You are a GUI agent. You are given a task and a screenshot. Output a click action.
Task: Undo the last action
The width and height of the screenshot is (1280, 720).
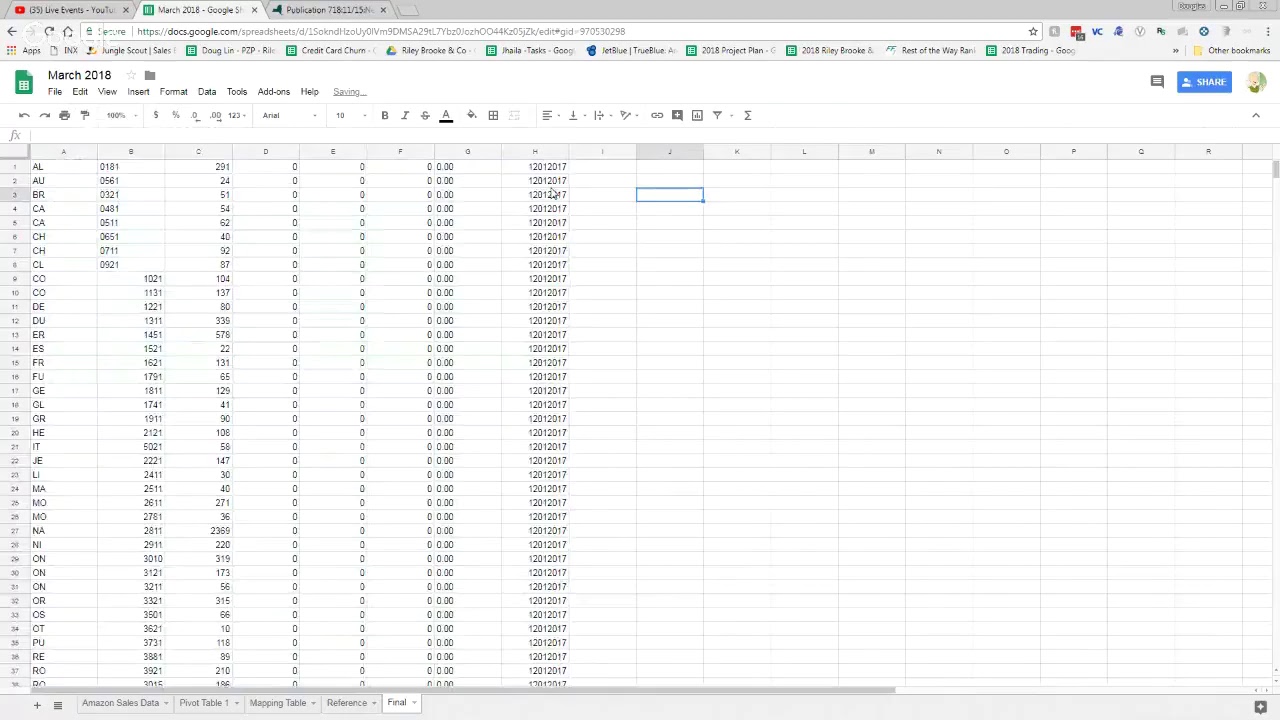24,115
